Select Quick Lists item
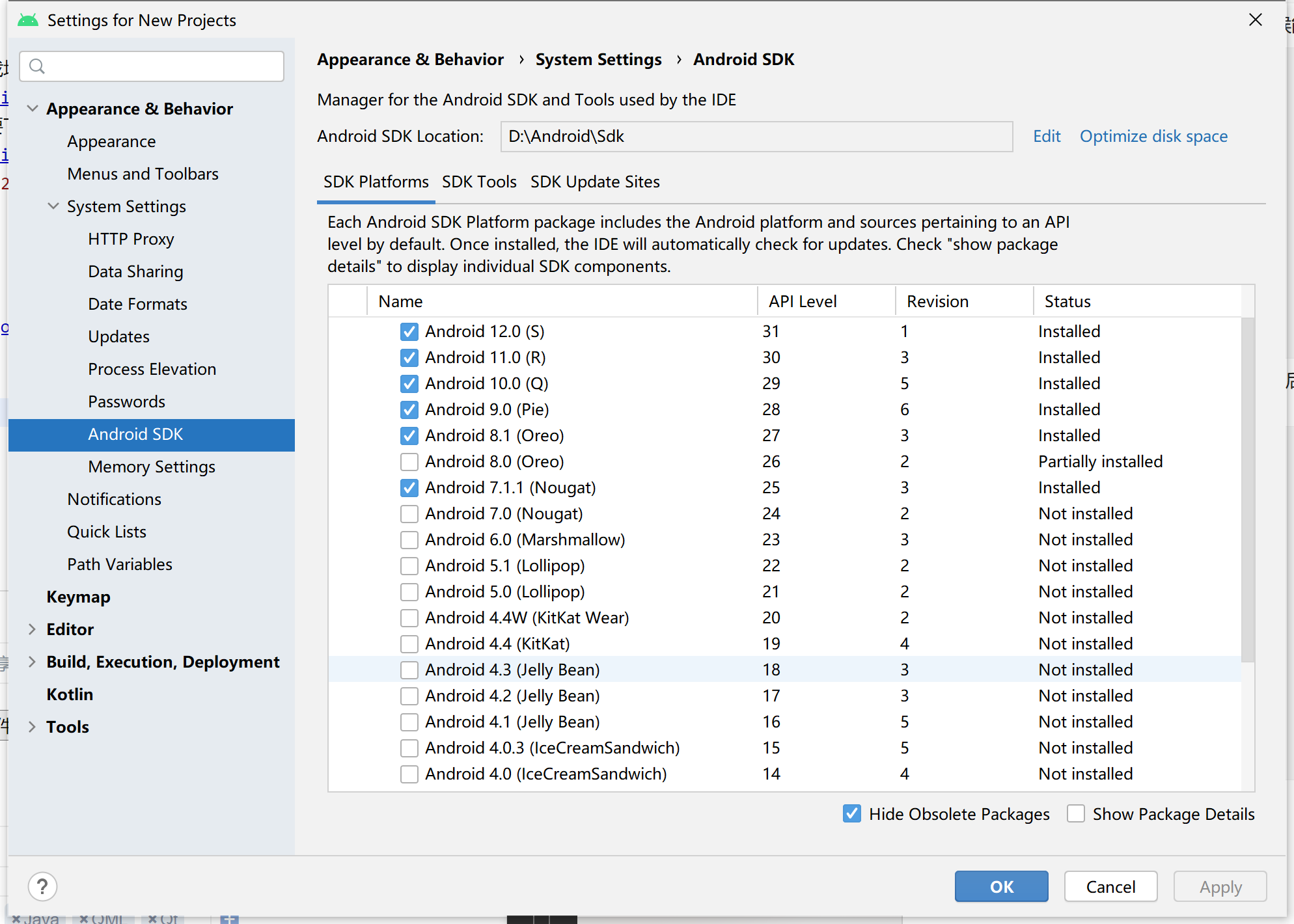Viewport: 1294px width, 924px height. pyautogui.click(x=106, y=532)
